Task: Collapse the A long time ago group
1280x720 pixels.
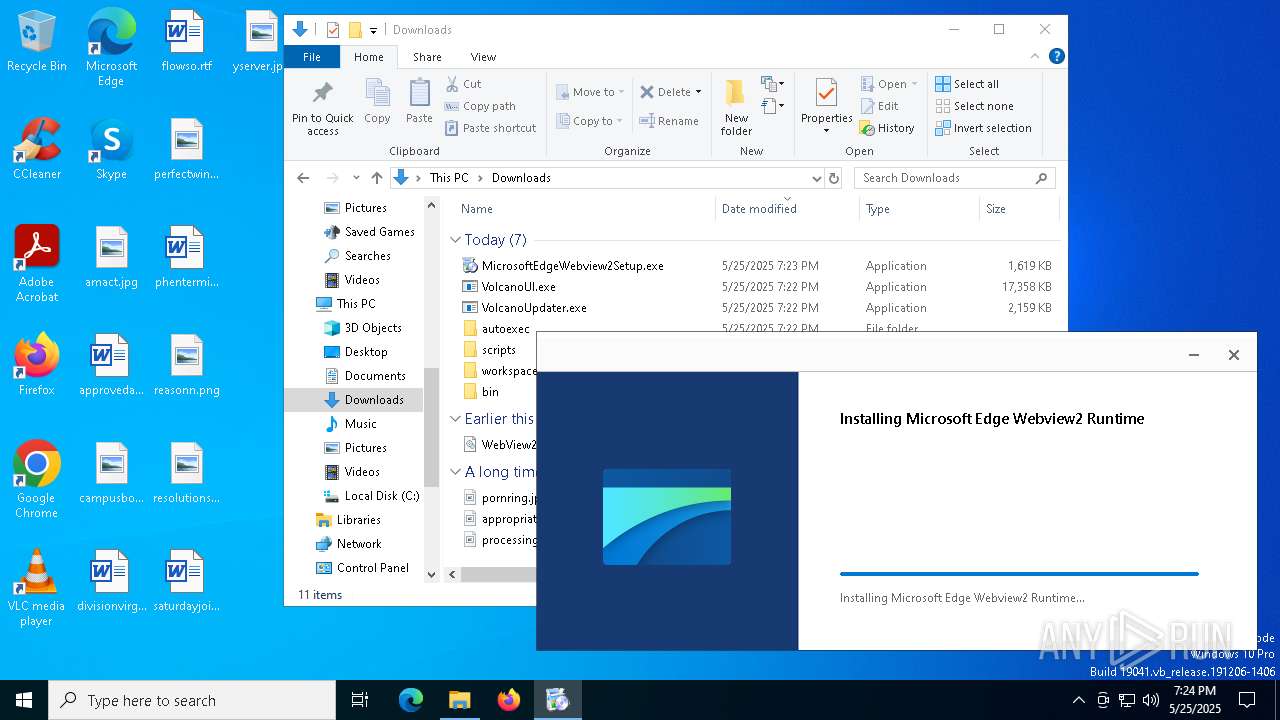Action: coord(455,472)
